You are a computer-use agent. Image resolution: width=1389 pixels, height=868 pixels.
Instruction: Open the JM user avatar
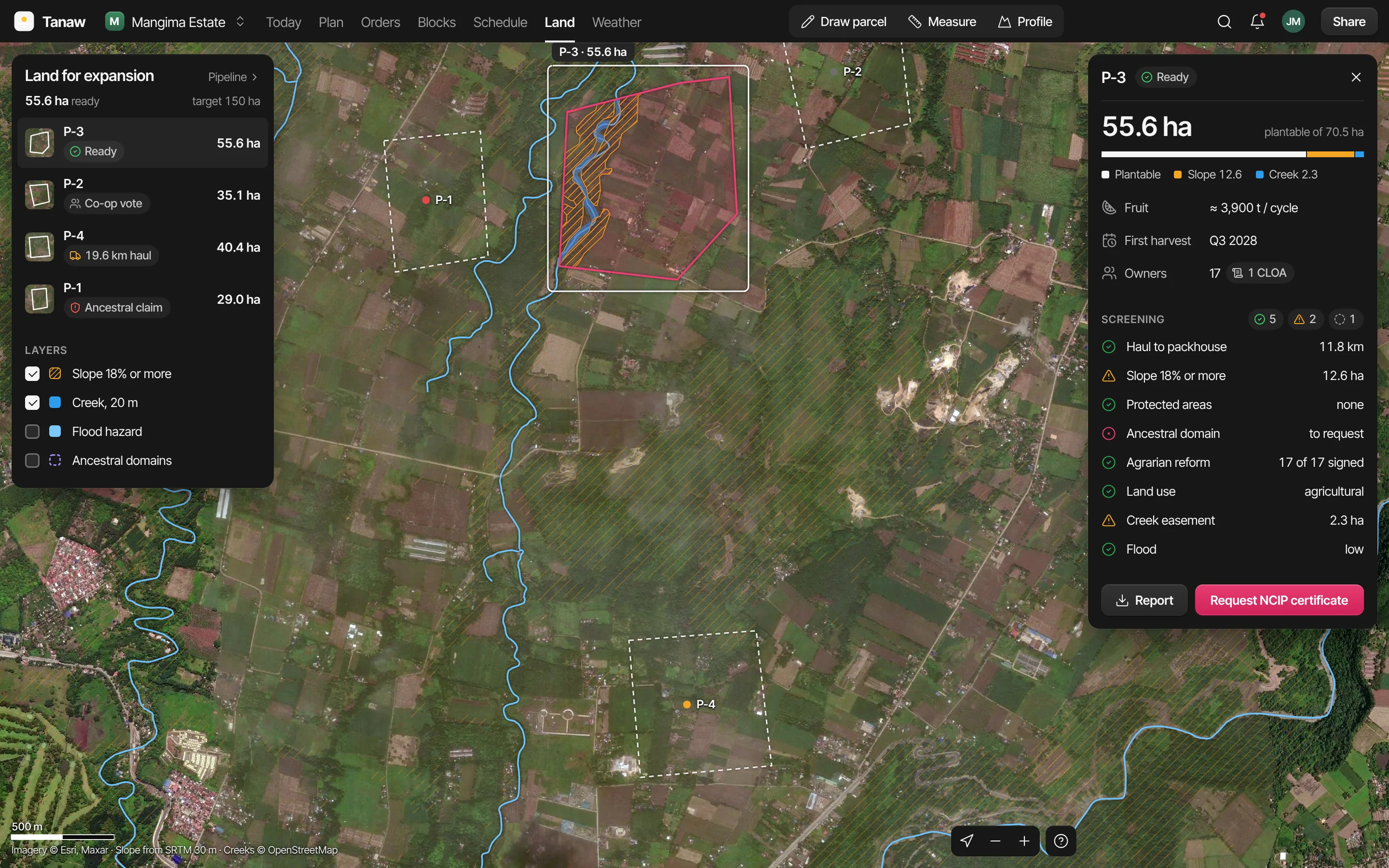tap(1293, 22)
